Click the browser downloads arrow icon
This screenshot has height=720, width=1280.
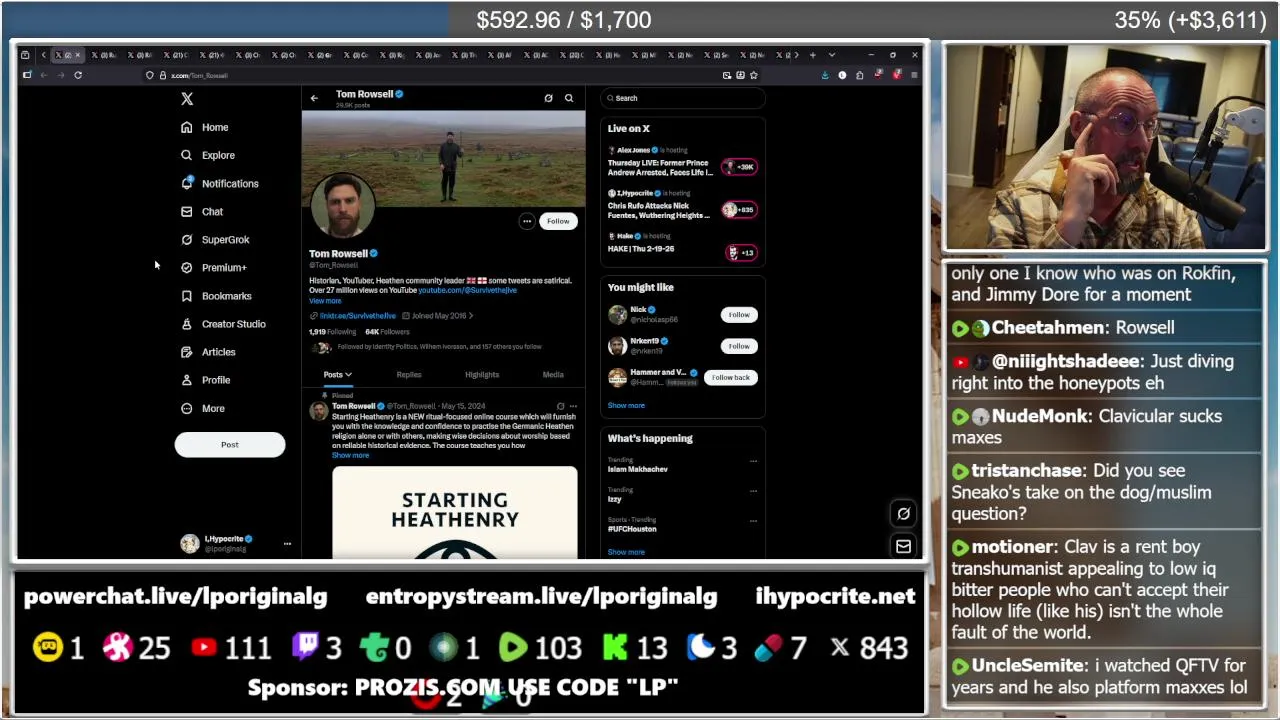pos(825,75)
